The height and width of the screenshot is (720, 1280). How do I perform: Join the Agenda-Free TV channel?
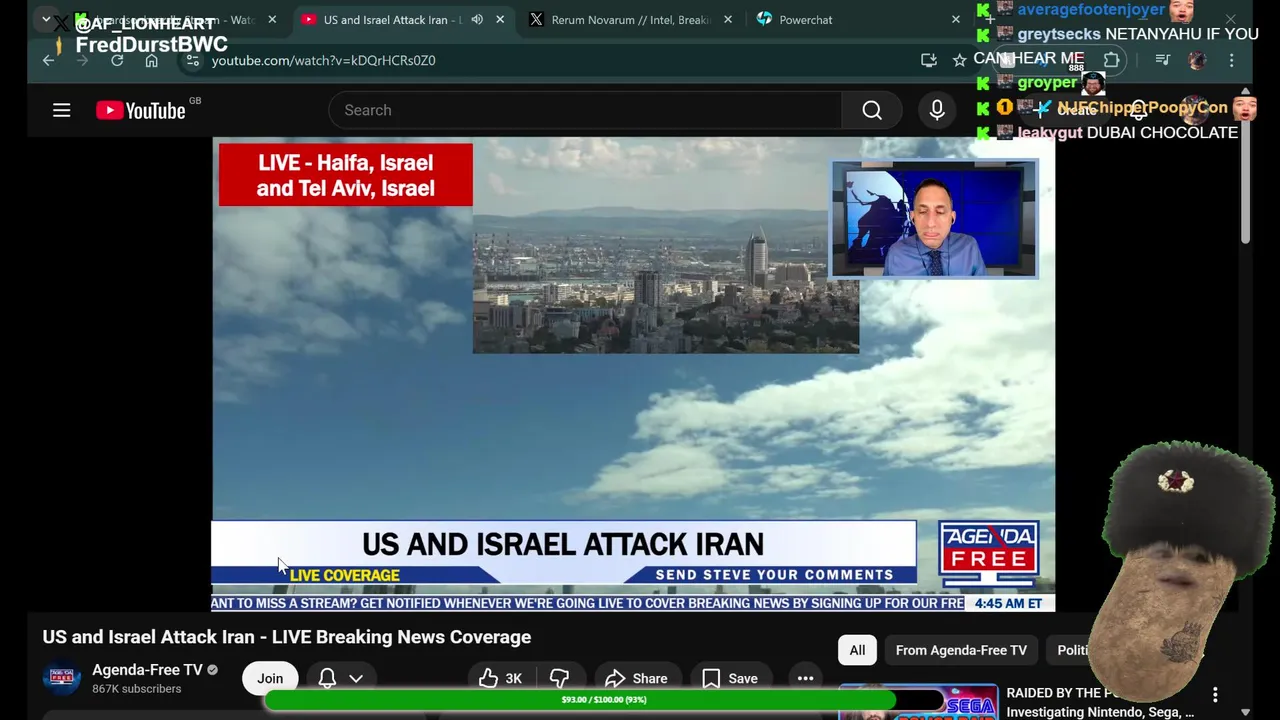tap(270, 678)
